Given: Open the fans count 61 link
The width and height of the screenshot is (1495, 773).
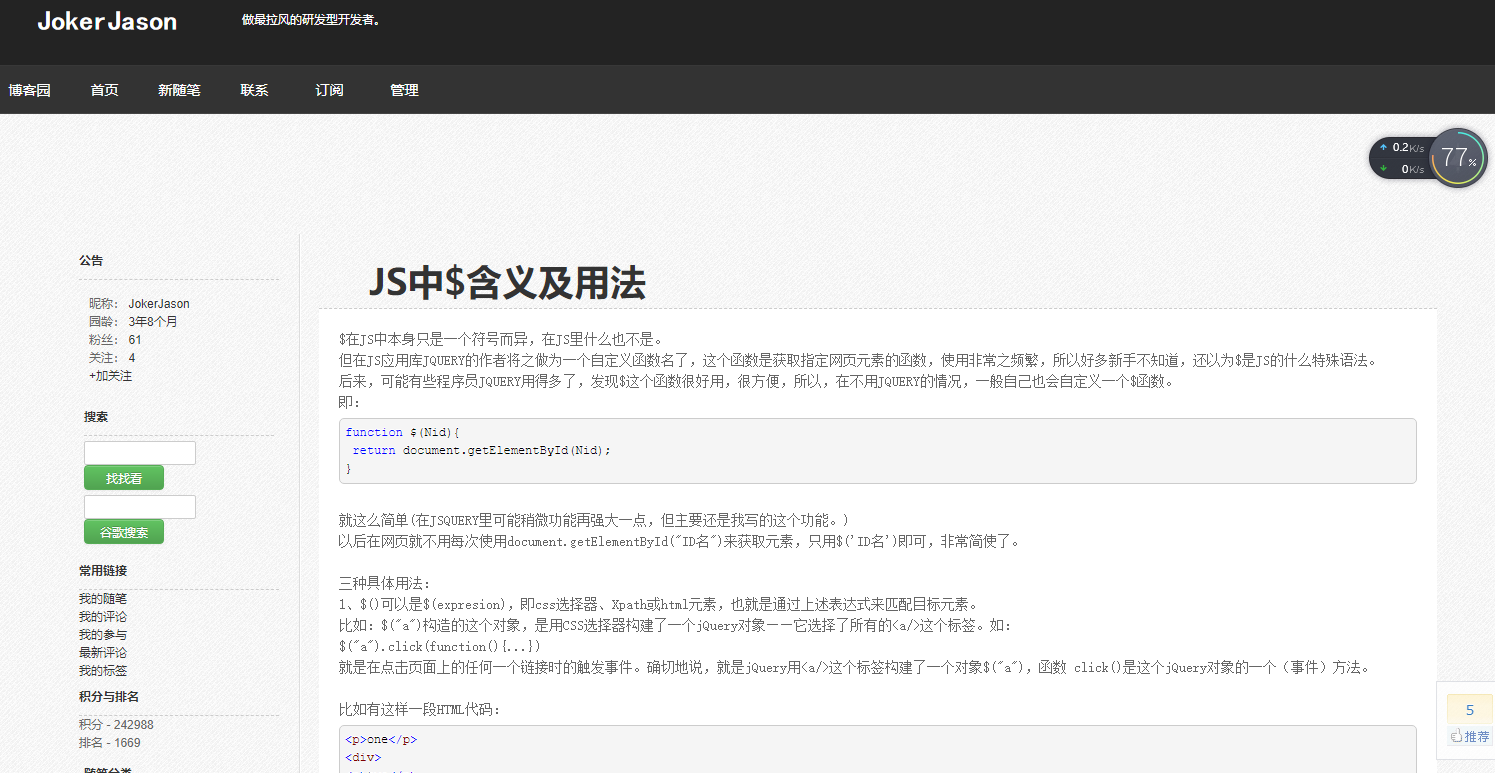Looking at the screenshot, I should (x=135, y=340).
